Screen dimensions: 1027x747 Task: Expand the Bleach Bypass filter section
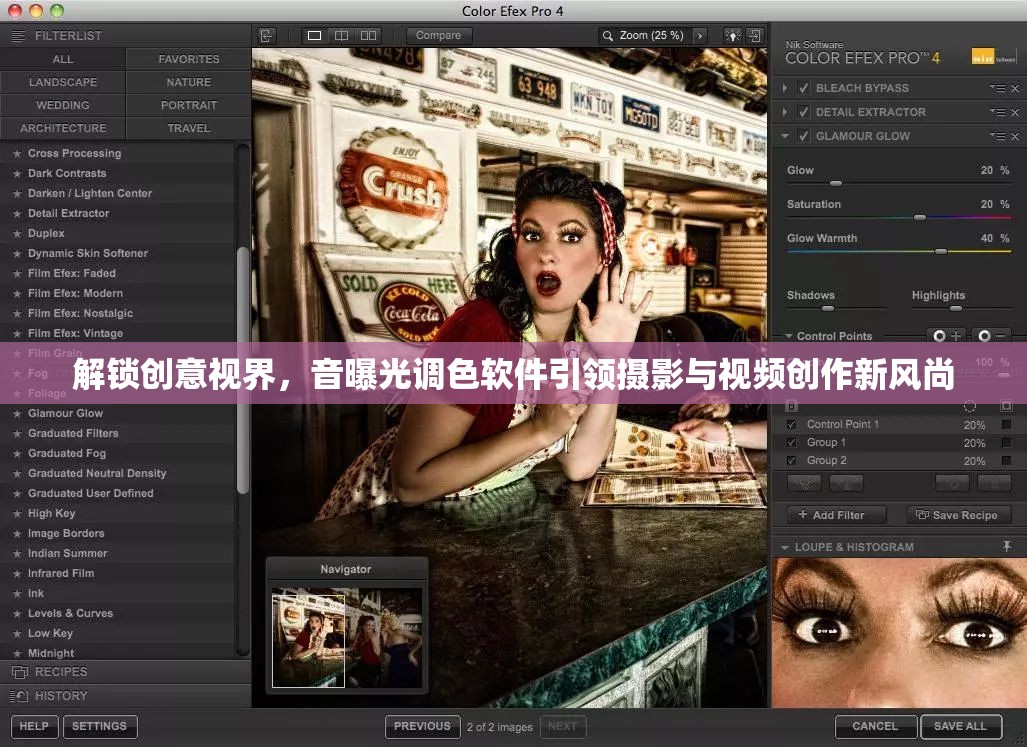785,88
